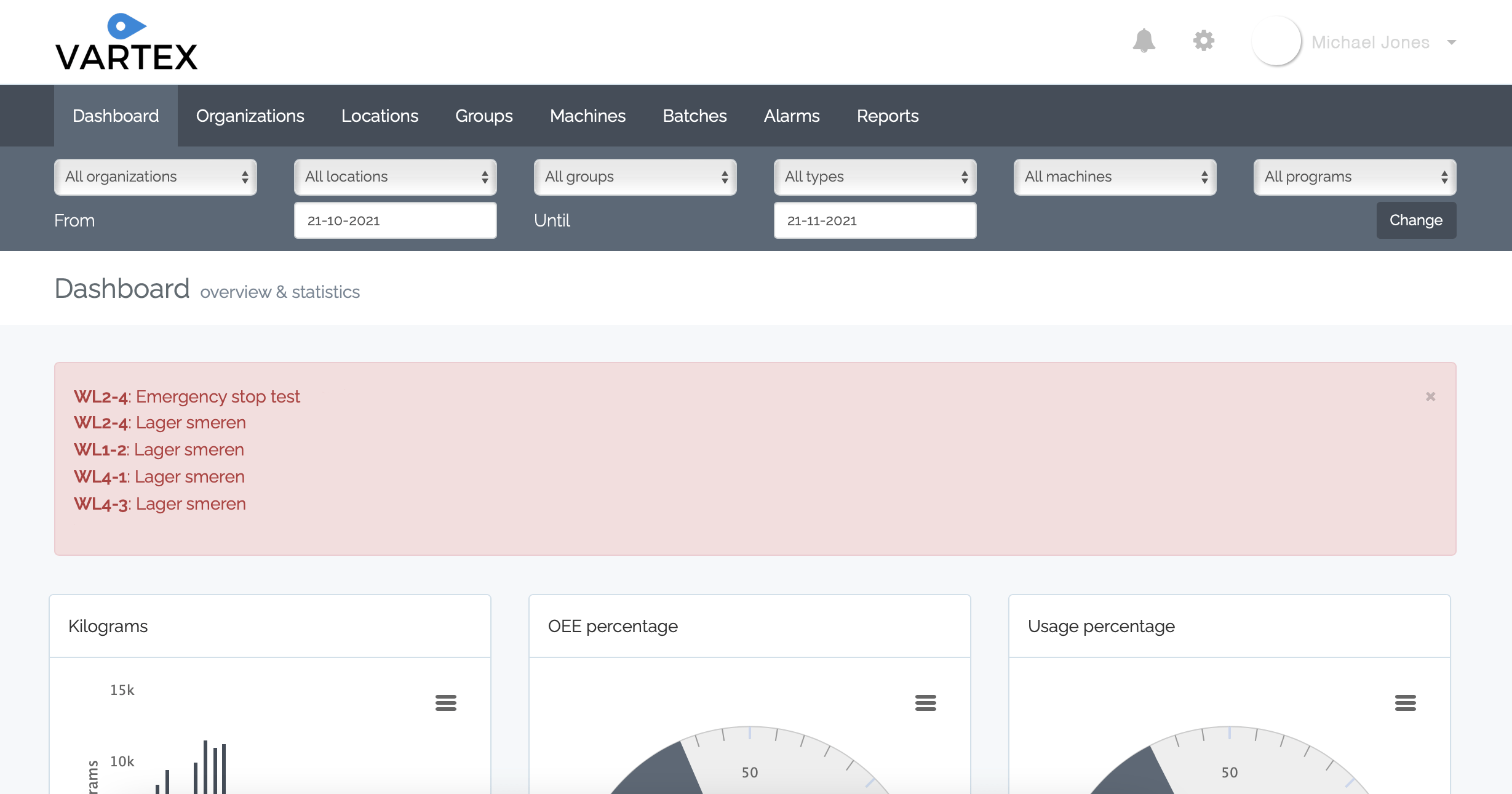Click the From date field
This screenshot has width=1512, height=794.
(395, 220)
